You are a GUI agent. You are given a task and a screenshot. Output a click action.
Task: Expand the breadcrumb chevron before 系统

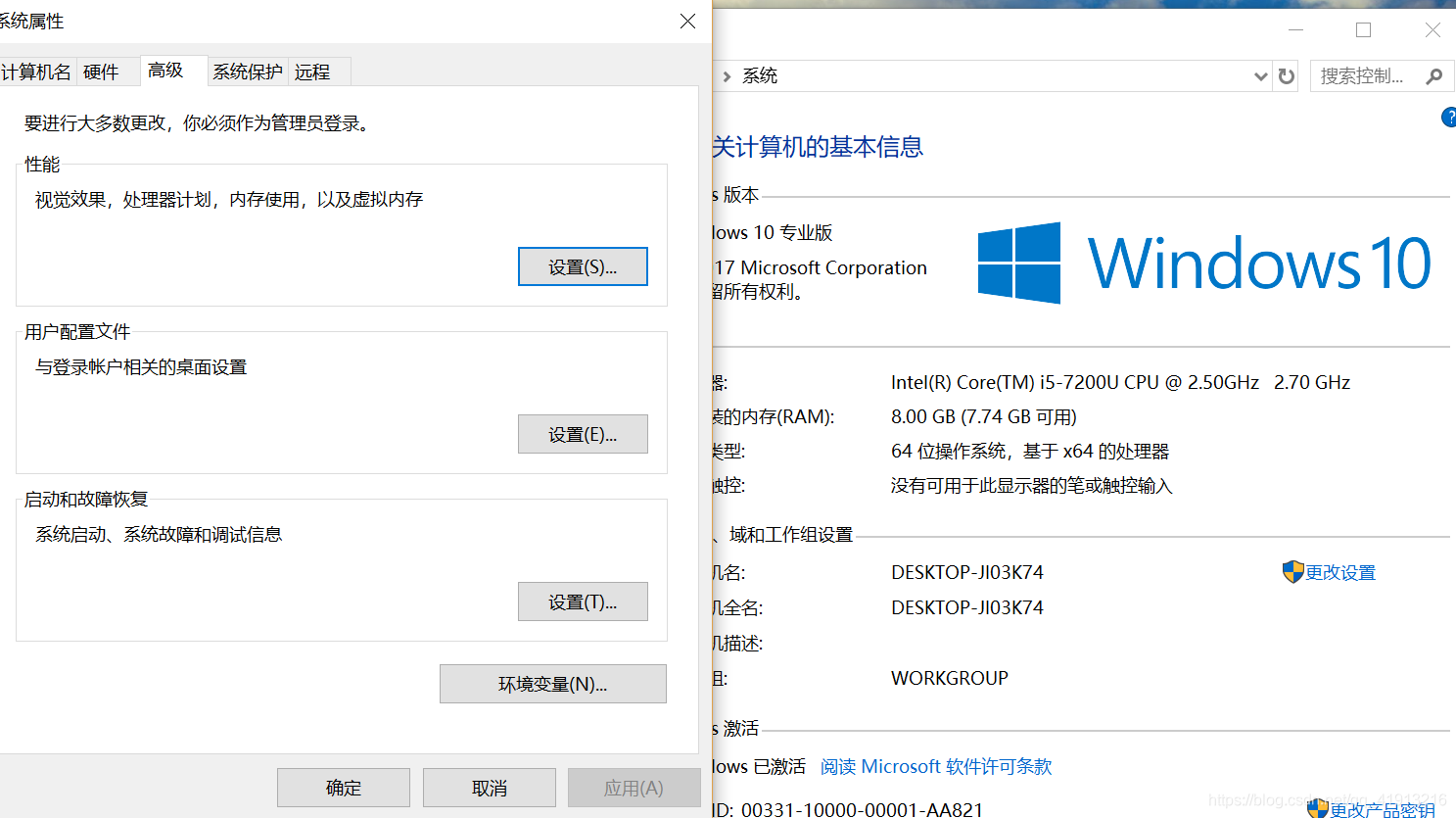coord(727,76)
